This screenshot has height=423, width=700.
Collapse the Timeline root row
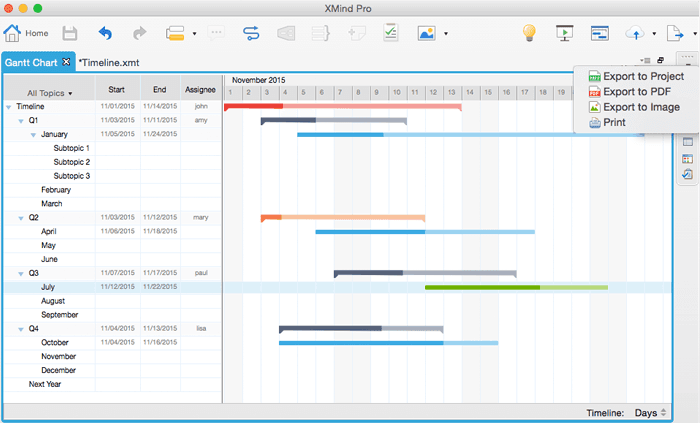pos(8,107)
